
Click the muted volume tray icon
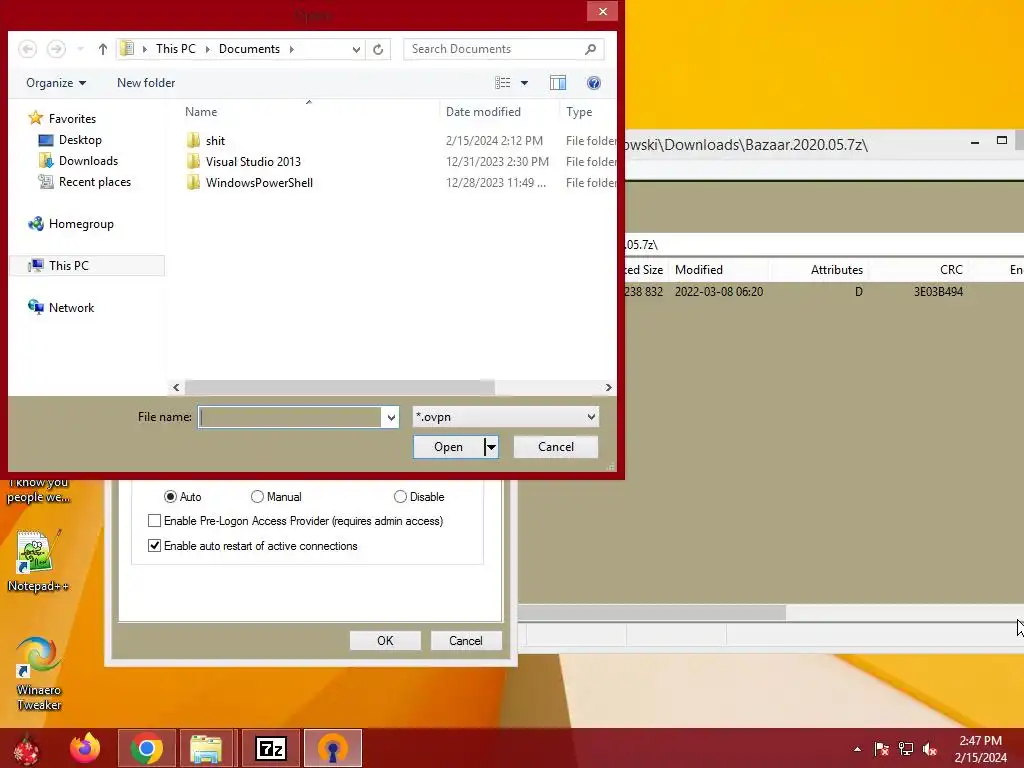point(930,749)
